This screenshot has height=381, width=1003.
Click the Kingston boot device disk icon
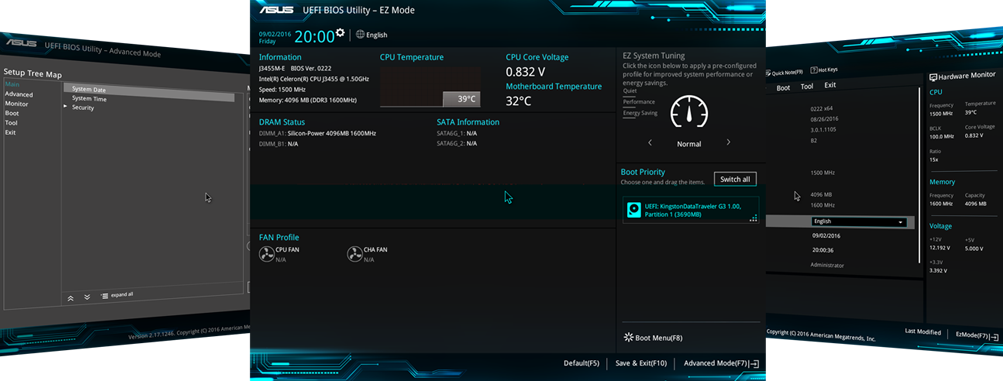[634, 210]
